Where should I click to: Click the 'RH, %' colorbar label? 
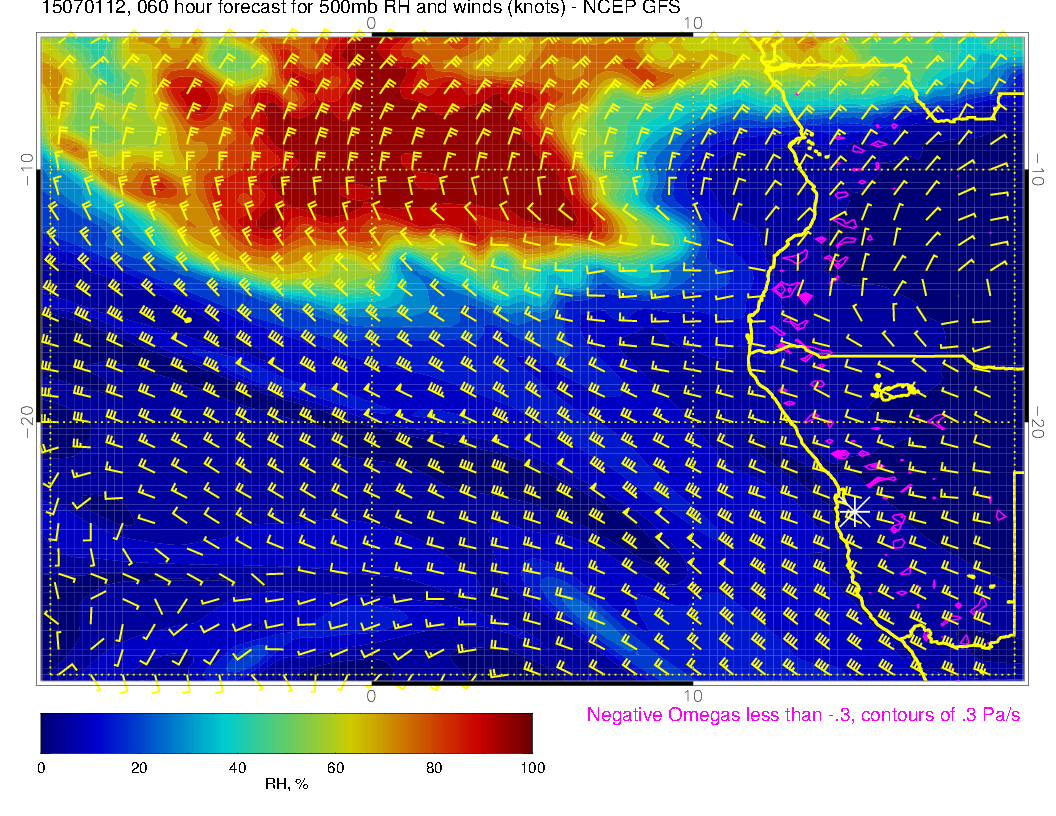(x=286, y=784)
